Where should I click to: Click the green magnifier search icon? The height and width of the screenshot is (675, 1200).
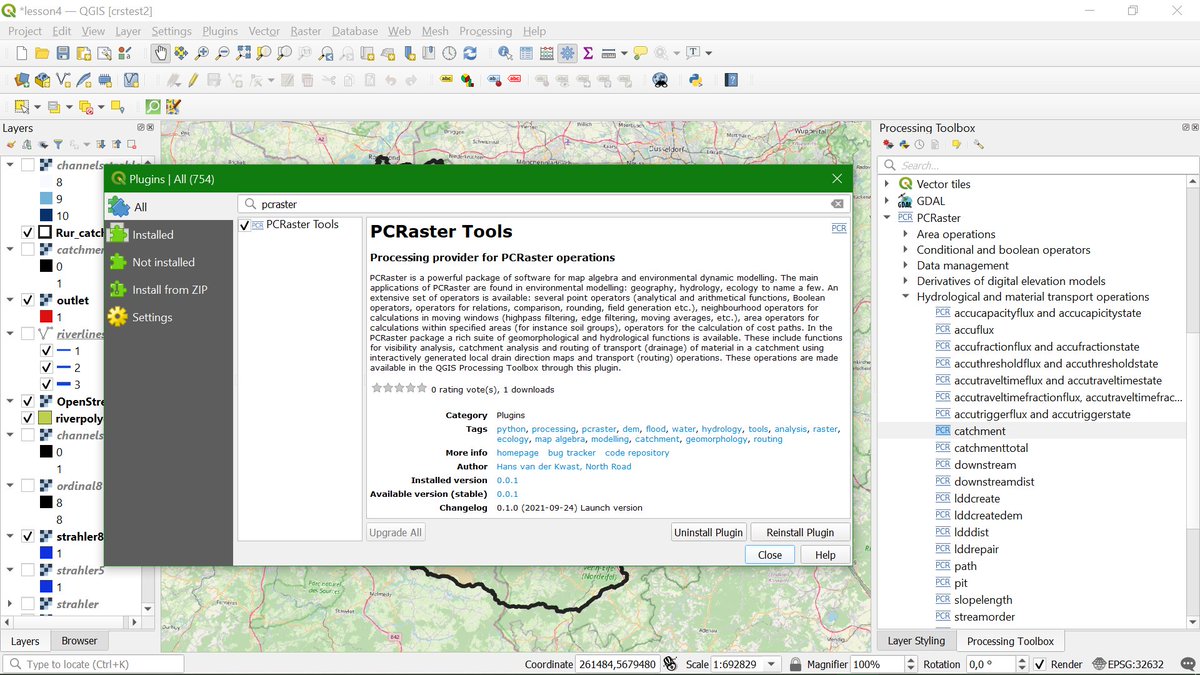153,107
